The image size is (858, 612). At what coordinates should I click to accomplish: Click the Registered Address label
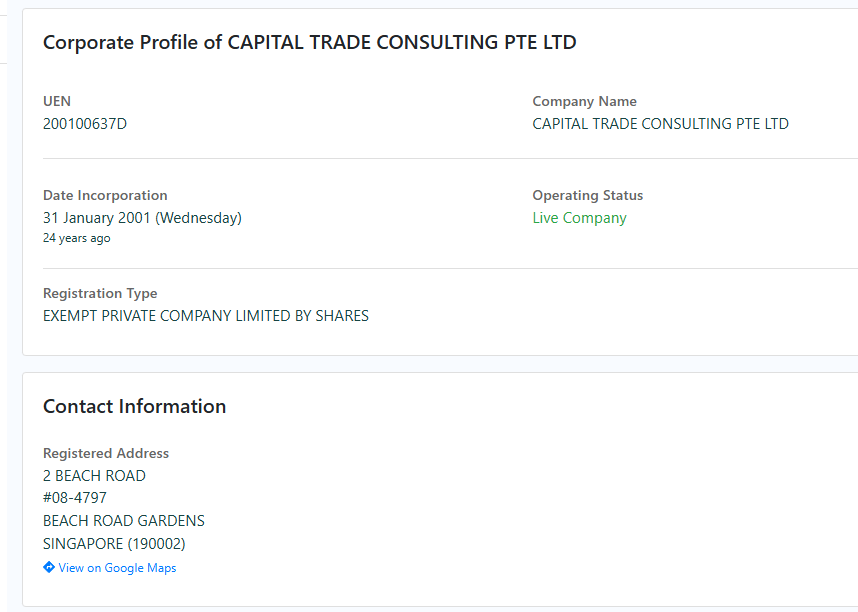[x=106, y=453]
